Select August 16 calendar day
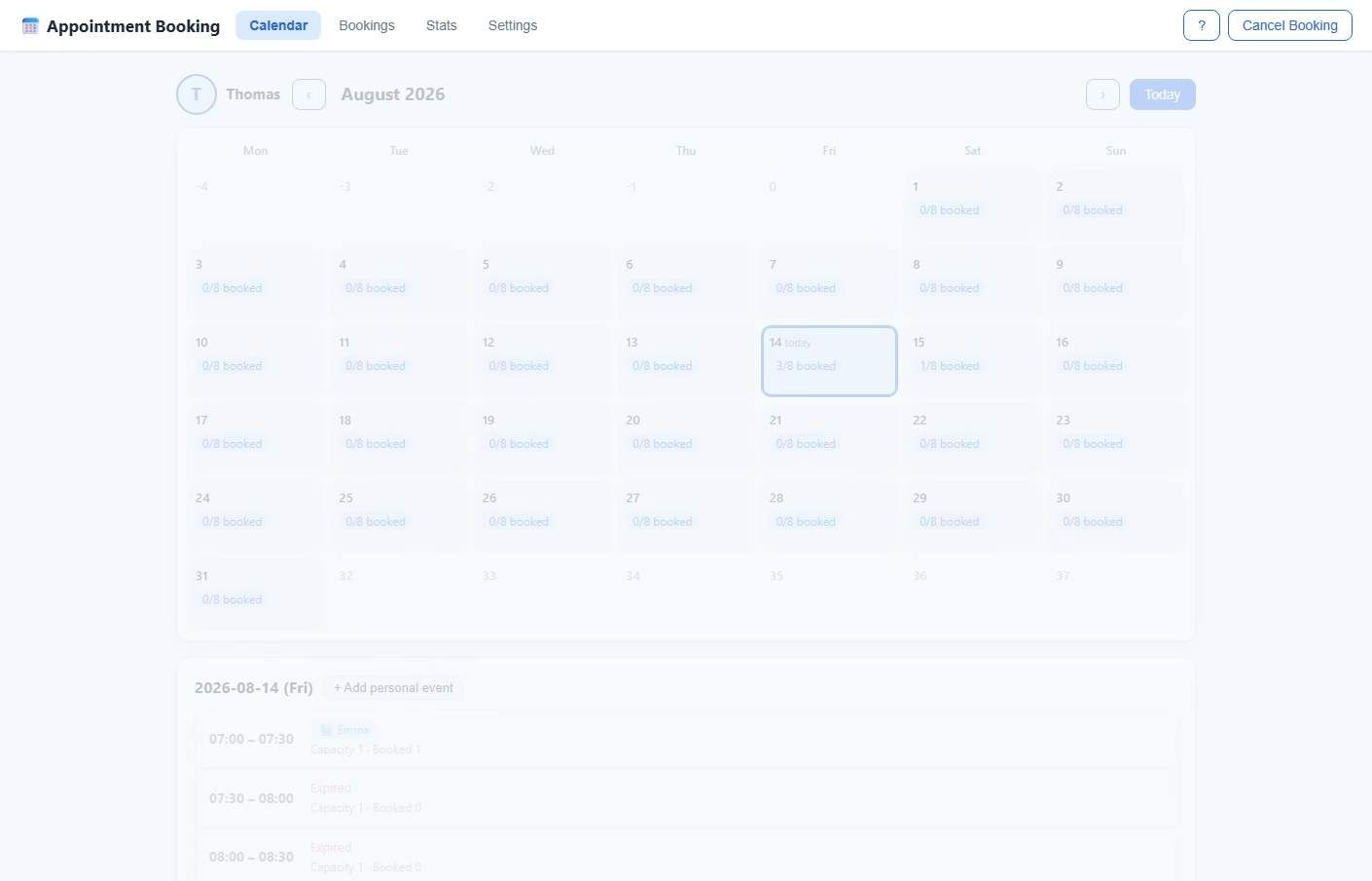 tap(1116, 361)
